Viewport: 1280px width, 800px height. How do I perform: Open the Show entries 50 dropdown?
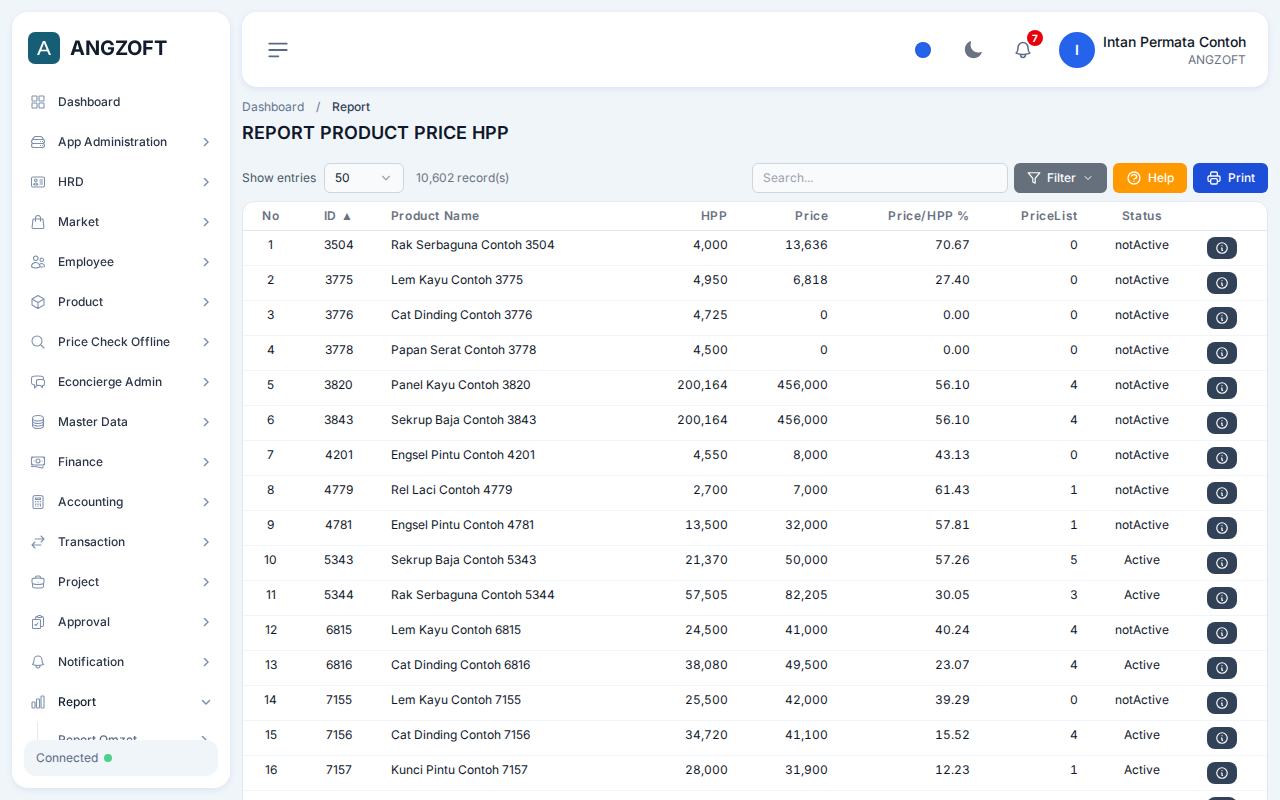(364, 178)
